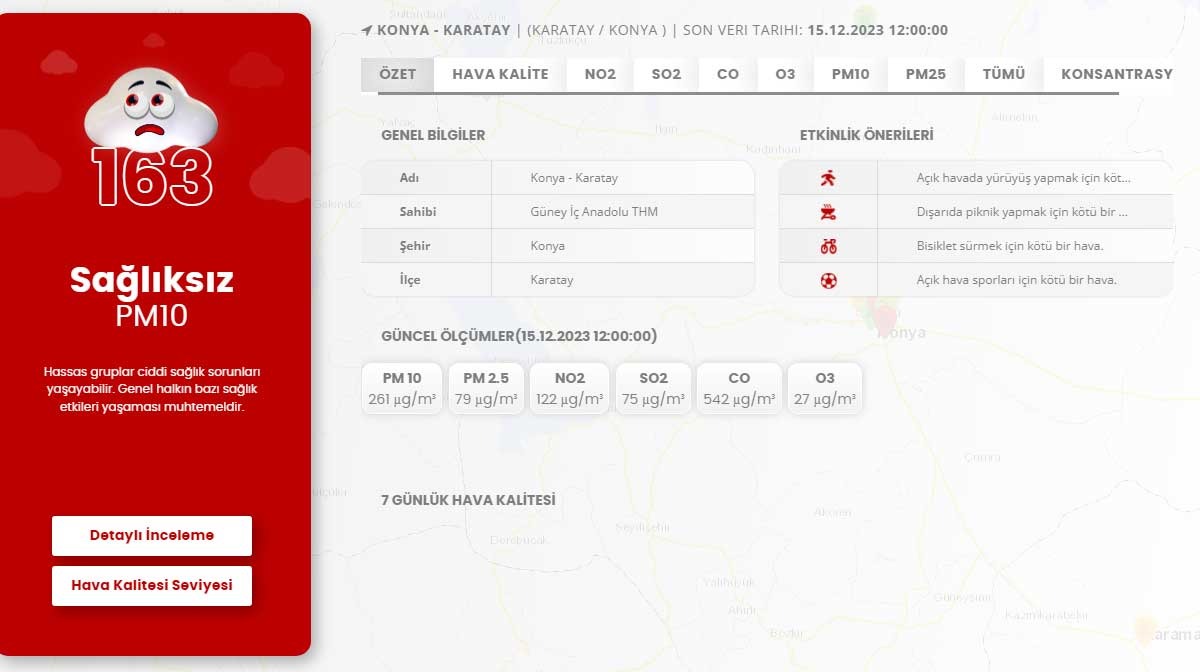Open the Detaylı İnceleme button

pyautogui.click(x=152, y=535)
